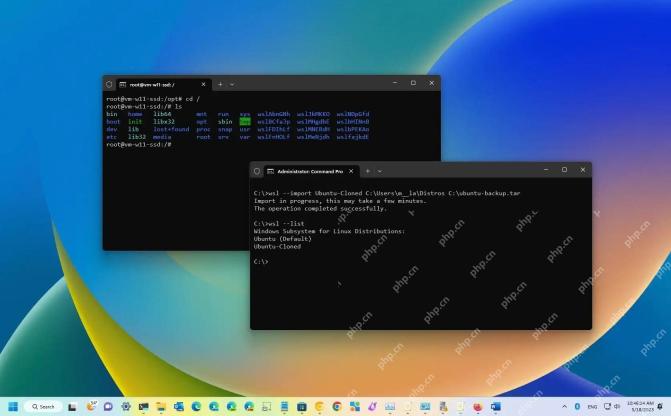Click the green highlighted tmp directory entry

245,122
